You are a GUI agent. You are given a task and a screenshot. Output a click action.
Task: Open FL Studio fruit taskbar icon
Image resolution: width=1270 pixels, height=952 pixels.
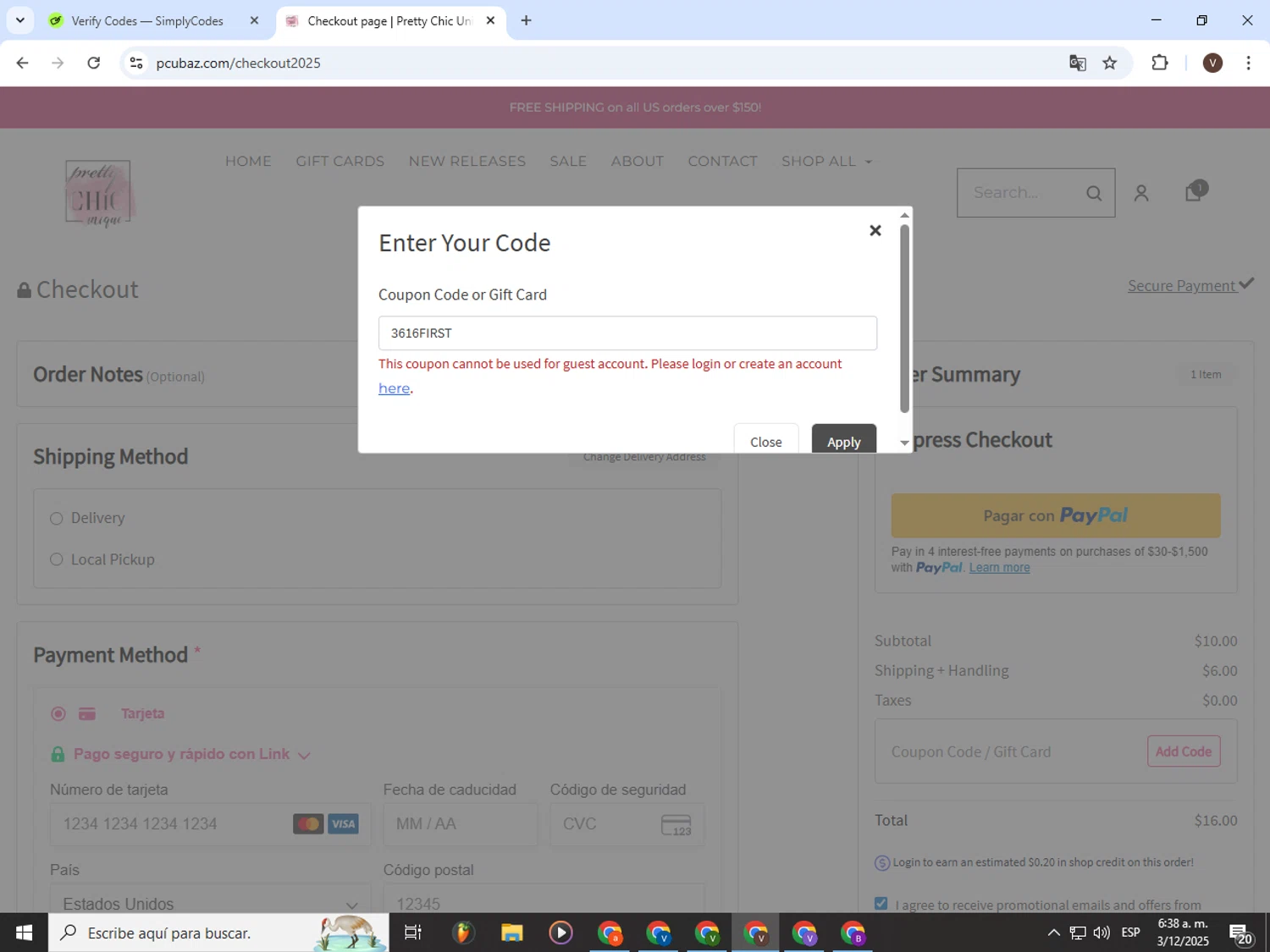[462, 933]
